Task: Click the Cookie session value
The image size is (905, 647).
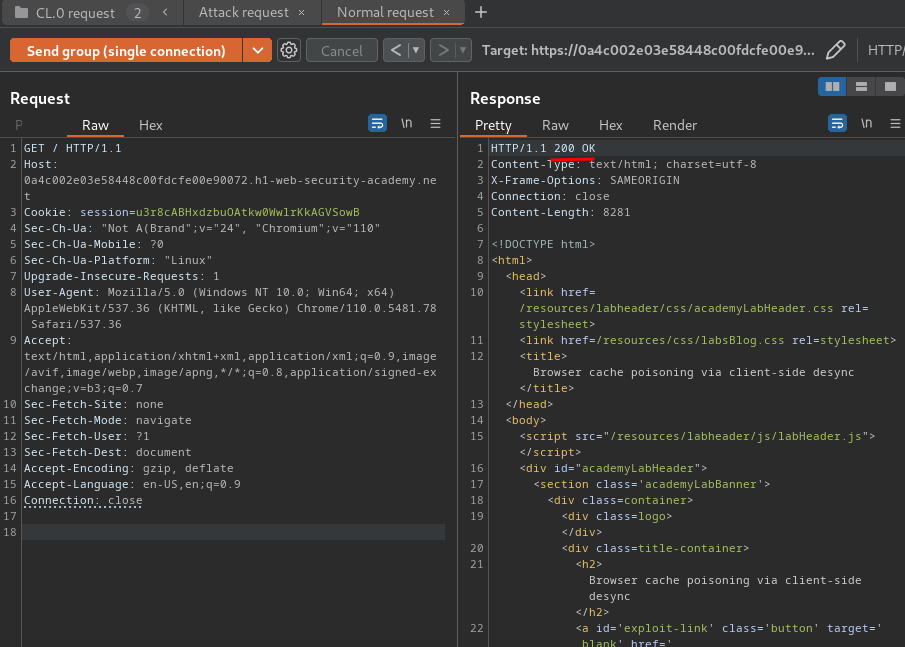Action: (248, 212)
